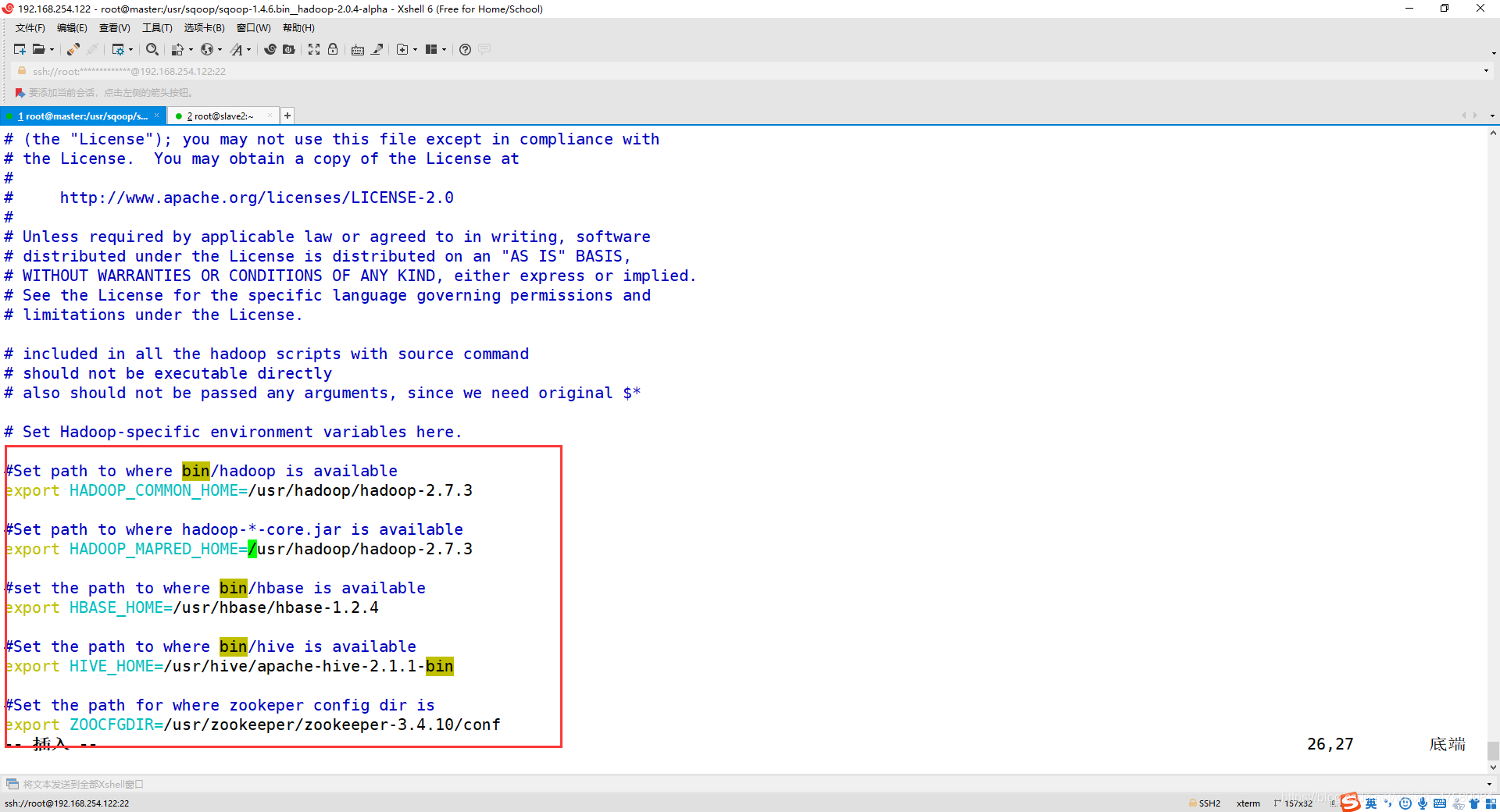
Task: Click the Color Scheme toolbar icon
Action: [178, 49]
